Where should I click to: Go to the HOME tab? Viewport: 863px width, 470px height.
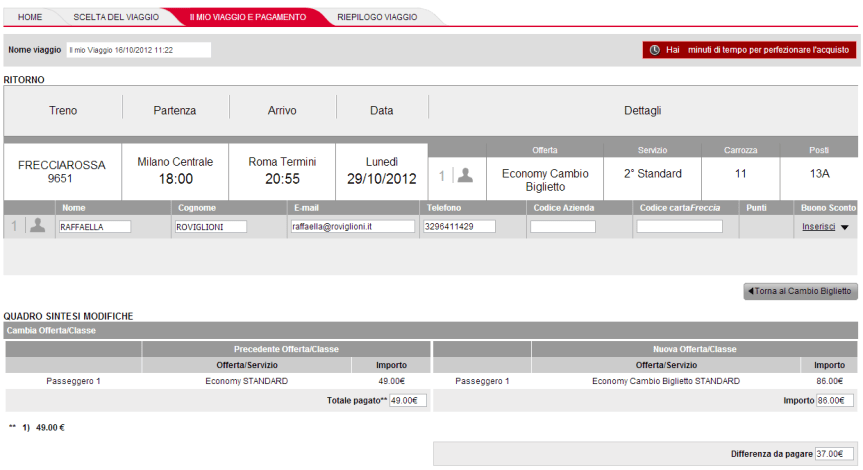(30, 17)
